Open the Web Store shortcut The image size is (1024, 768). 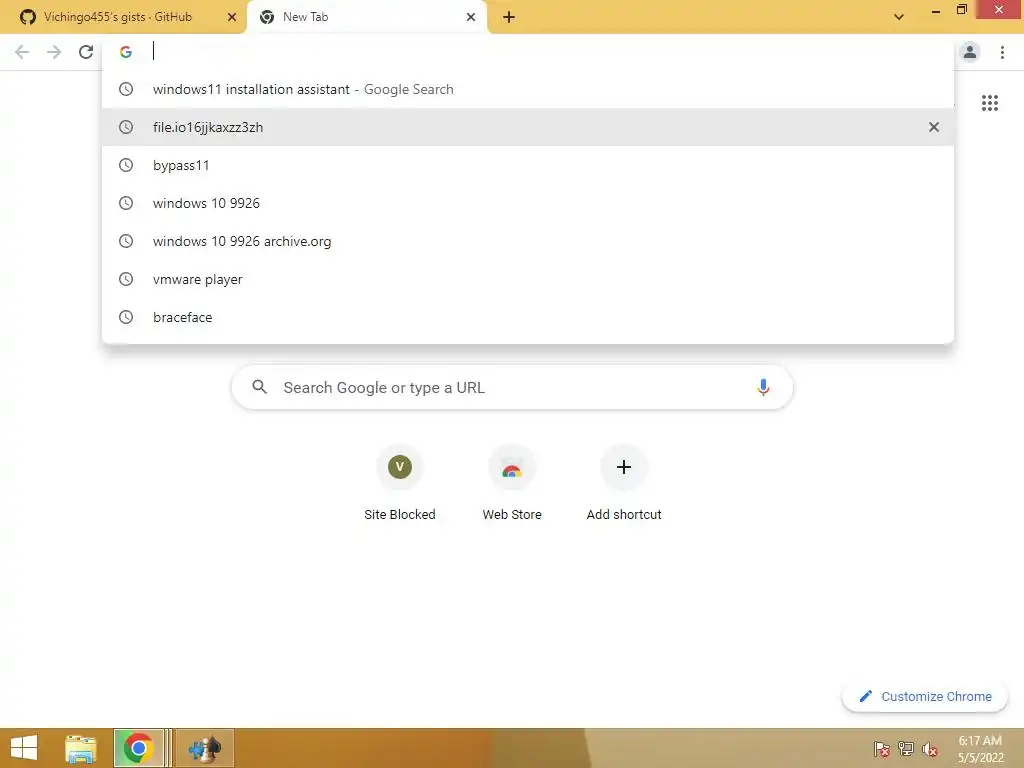tap(512, 483)
